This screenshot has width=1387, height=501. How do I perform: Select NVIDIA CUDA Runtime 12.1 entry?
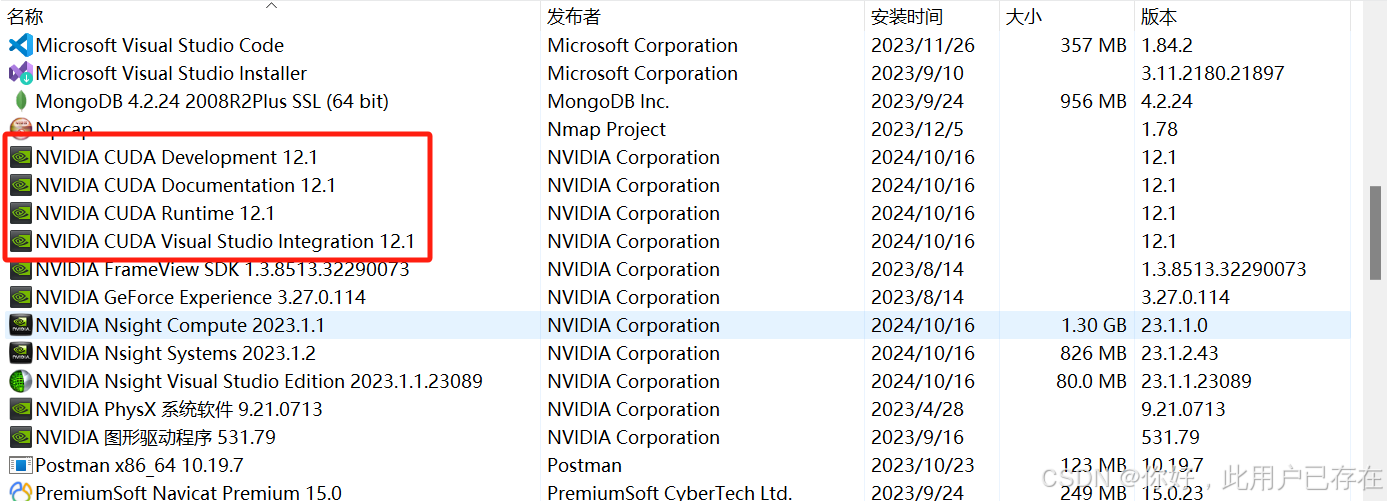coord(155,213)
